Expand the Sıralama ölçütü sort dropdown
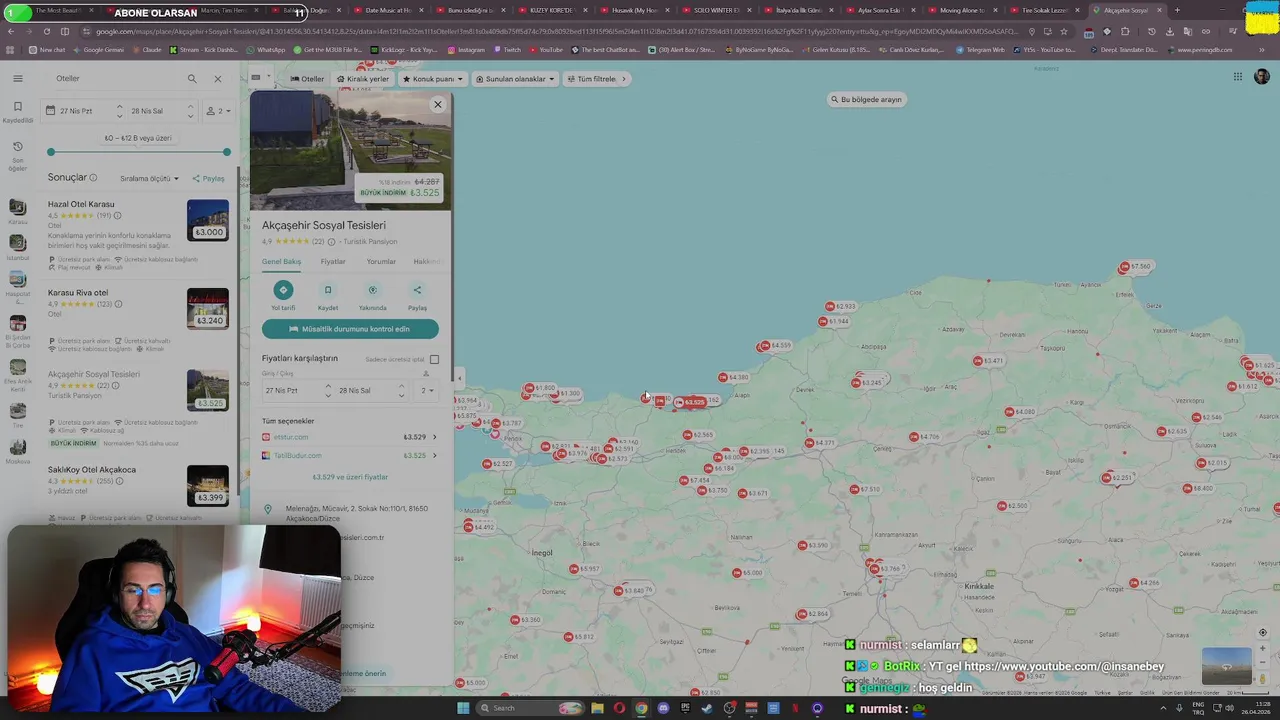 coord(150,179)
